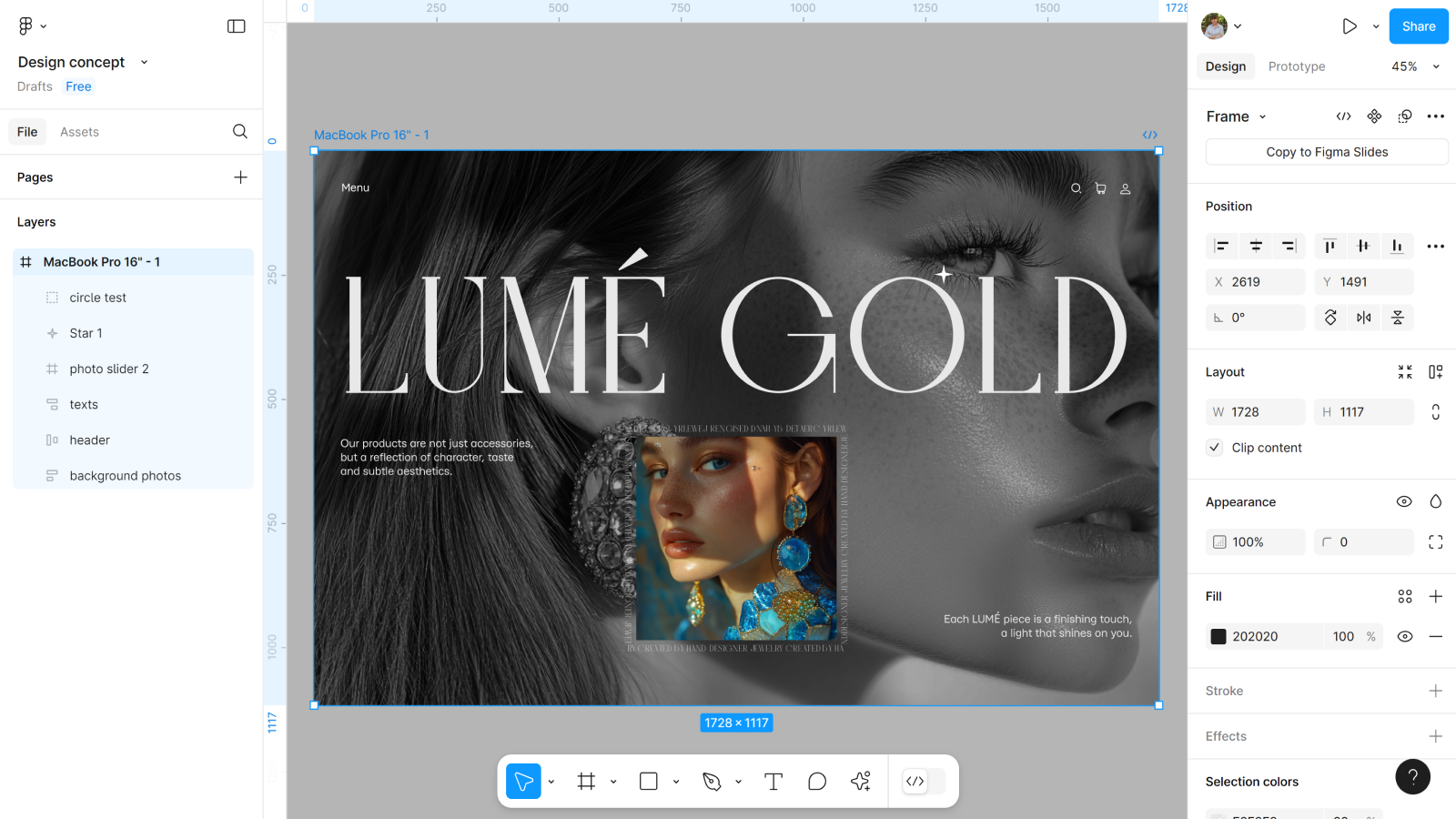Select the Pen tool in toolbar
Image resolution: width=1456 pixels, height=819 pixels.
[x=712, y=782]
